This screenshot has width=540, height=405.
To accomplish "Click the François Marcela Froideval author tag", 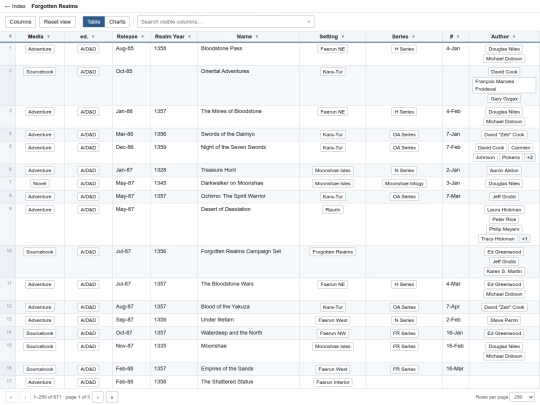I will [x=504, y=85].
